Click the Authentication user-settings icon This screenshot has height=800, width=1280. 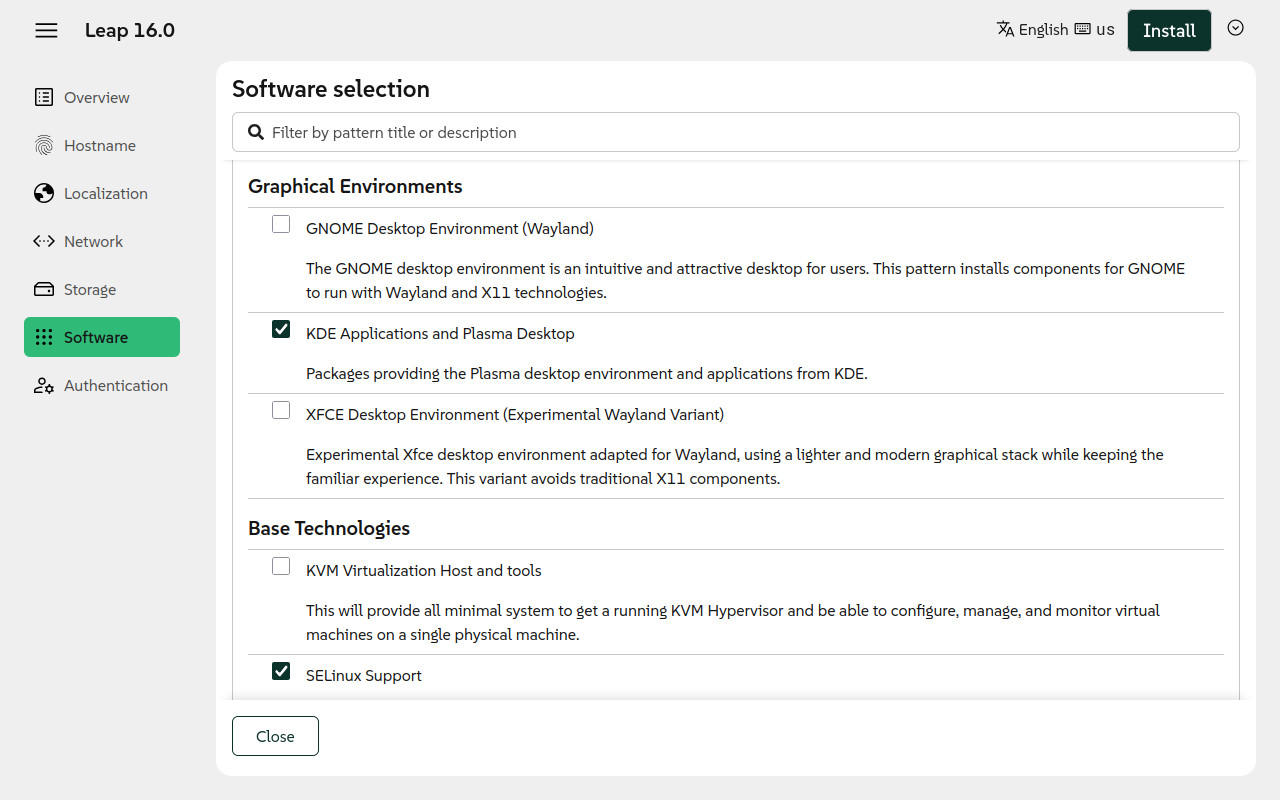[44, 385]
